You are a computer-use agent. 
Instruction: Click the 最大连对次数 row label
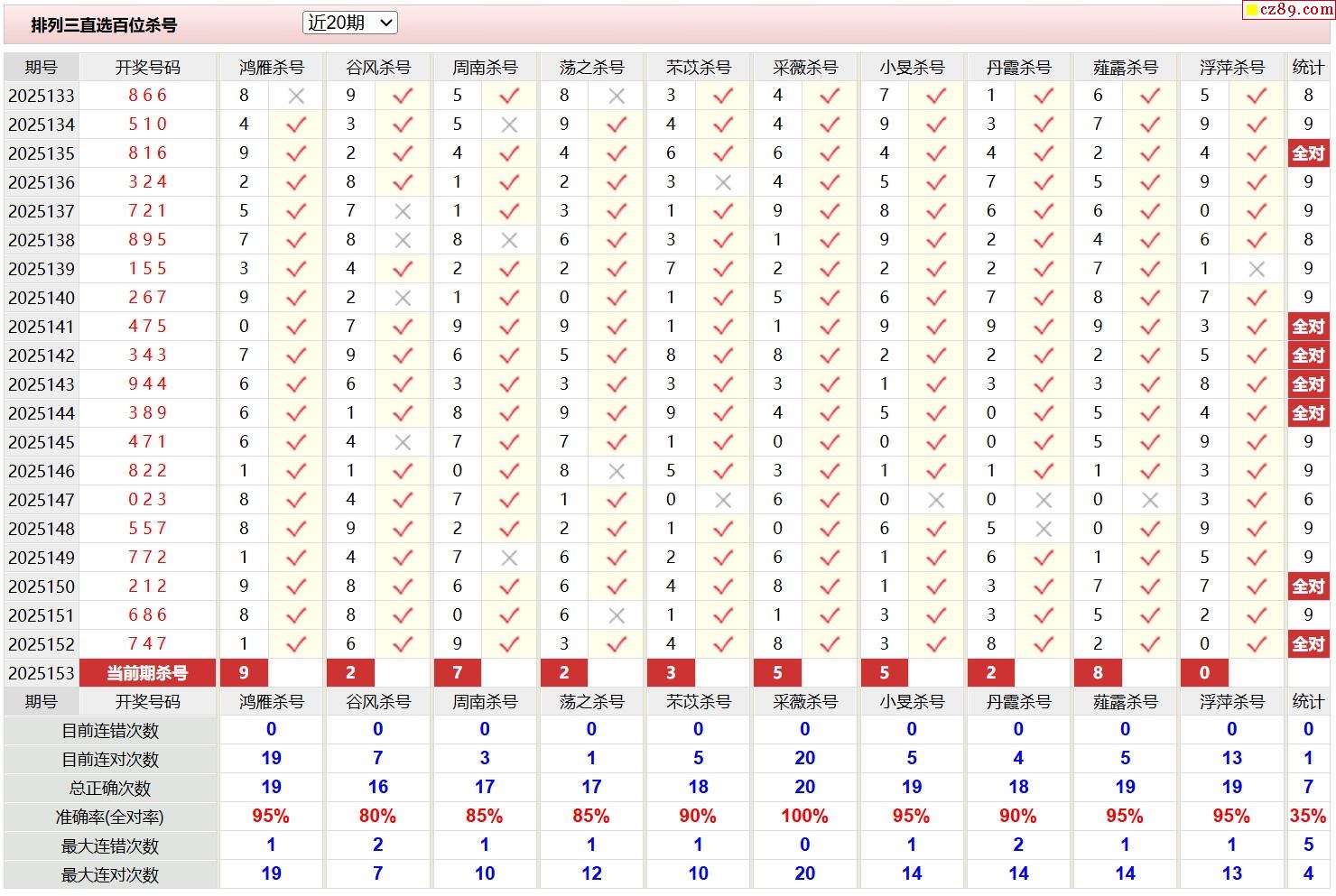110,875
